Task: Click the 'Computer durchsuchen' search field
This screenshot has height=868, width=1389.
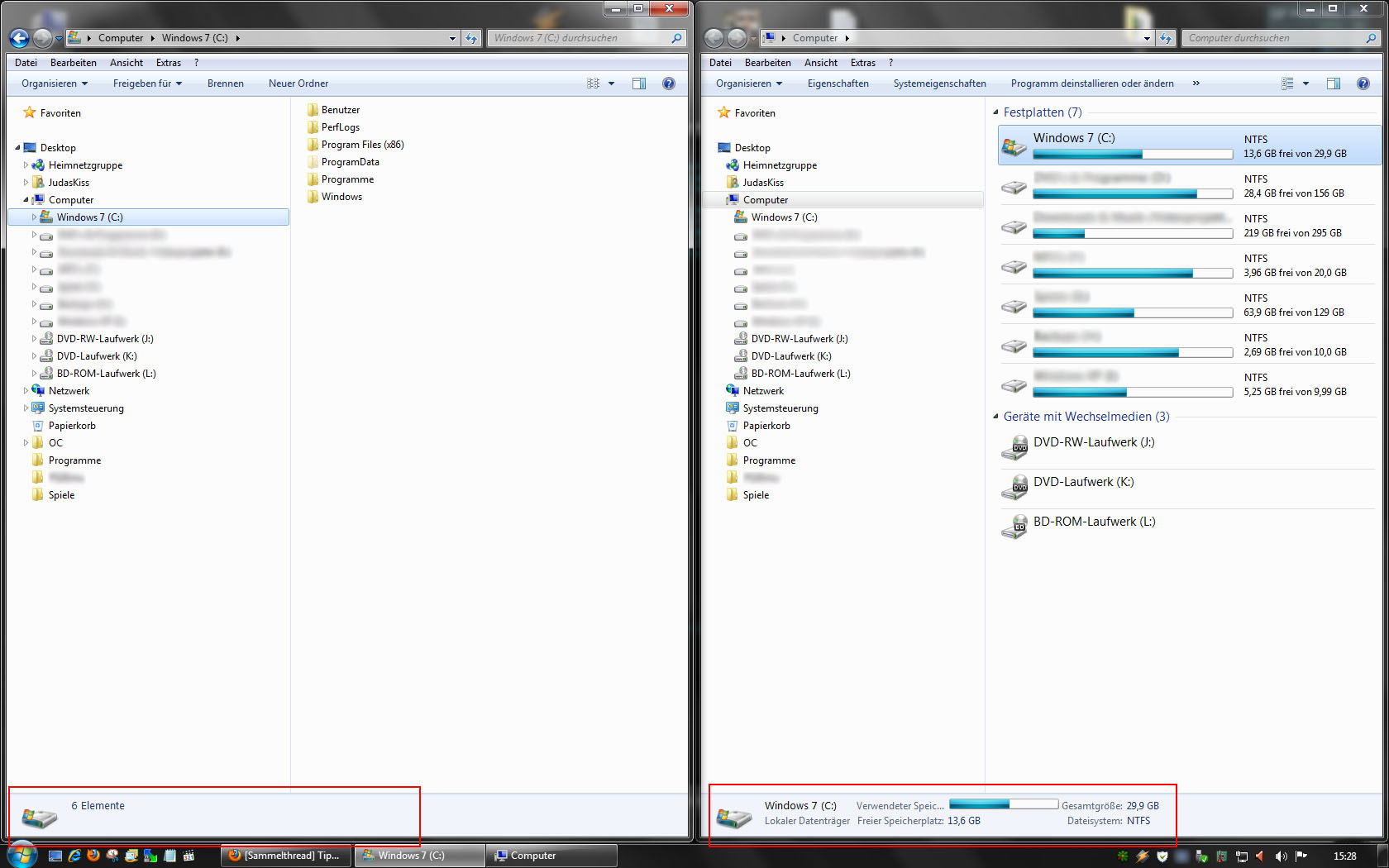Action: 1282,38
